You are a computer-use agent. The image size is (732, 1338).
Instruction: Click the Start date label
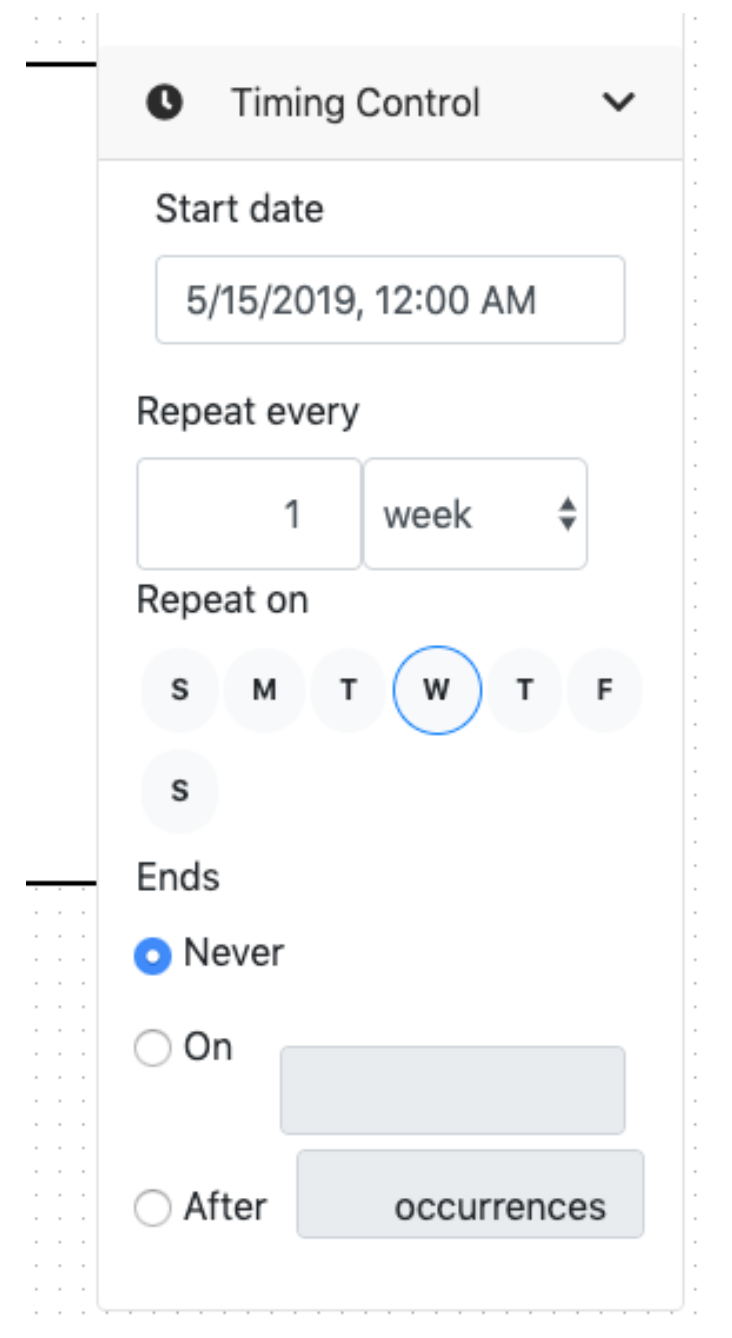[238, 208]
